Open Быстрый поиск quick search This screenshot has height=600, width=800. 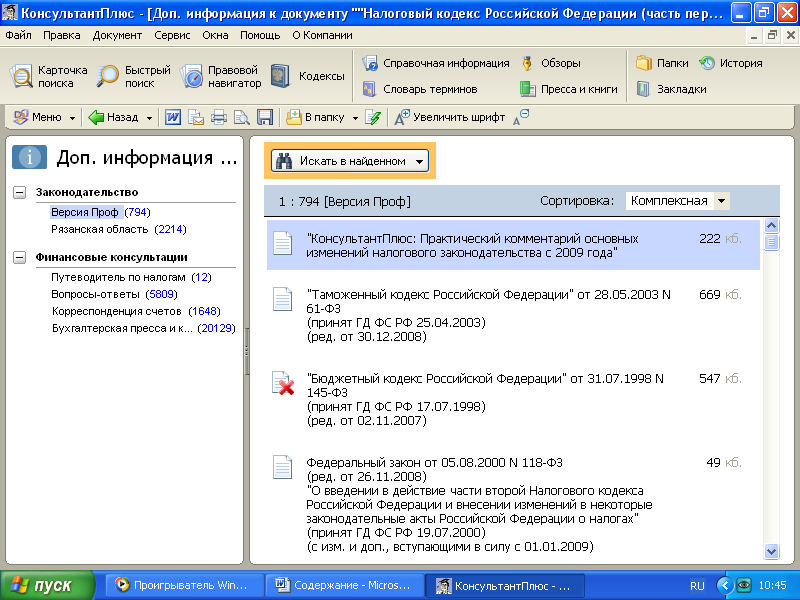(x=134, y=77)
